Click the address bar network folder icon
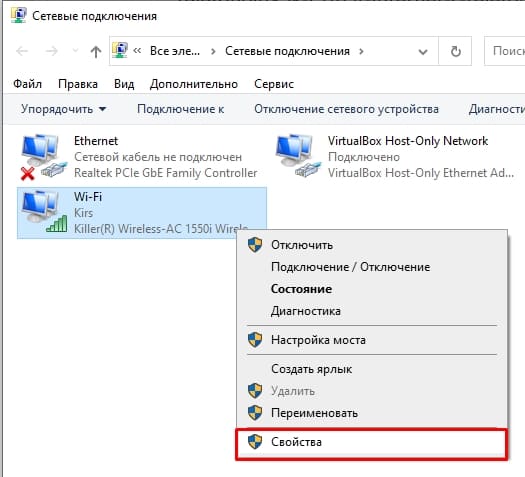Viewport: 525px width, 477px height. [x=120, y=51]
